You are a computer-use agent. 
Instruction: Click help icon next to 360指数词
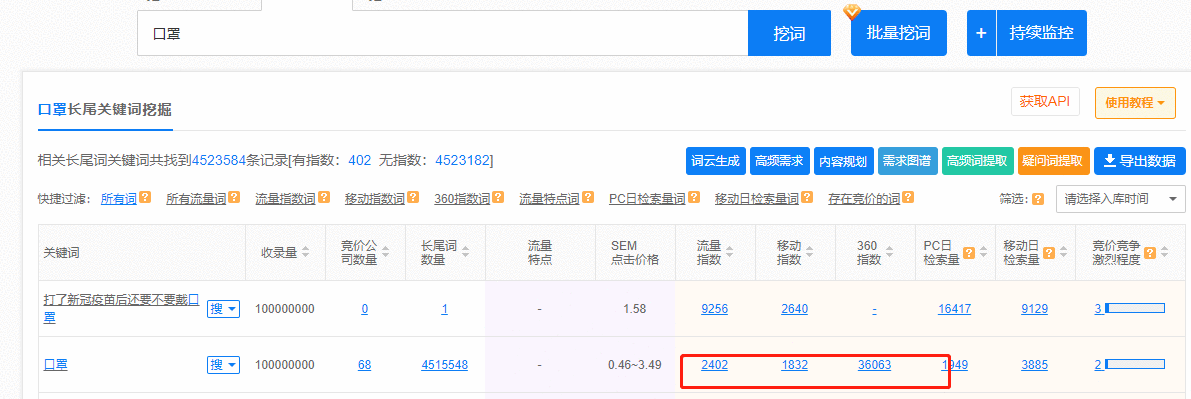point(498,198)
